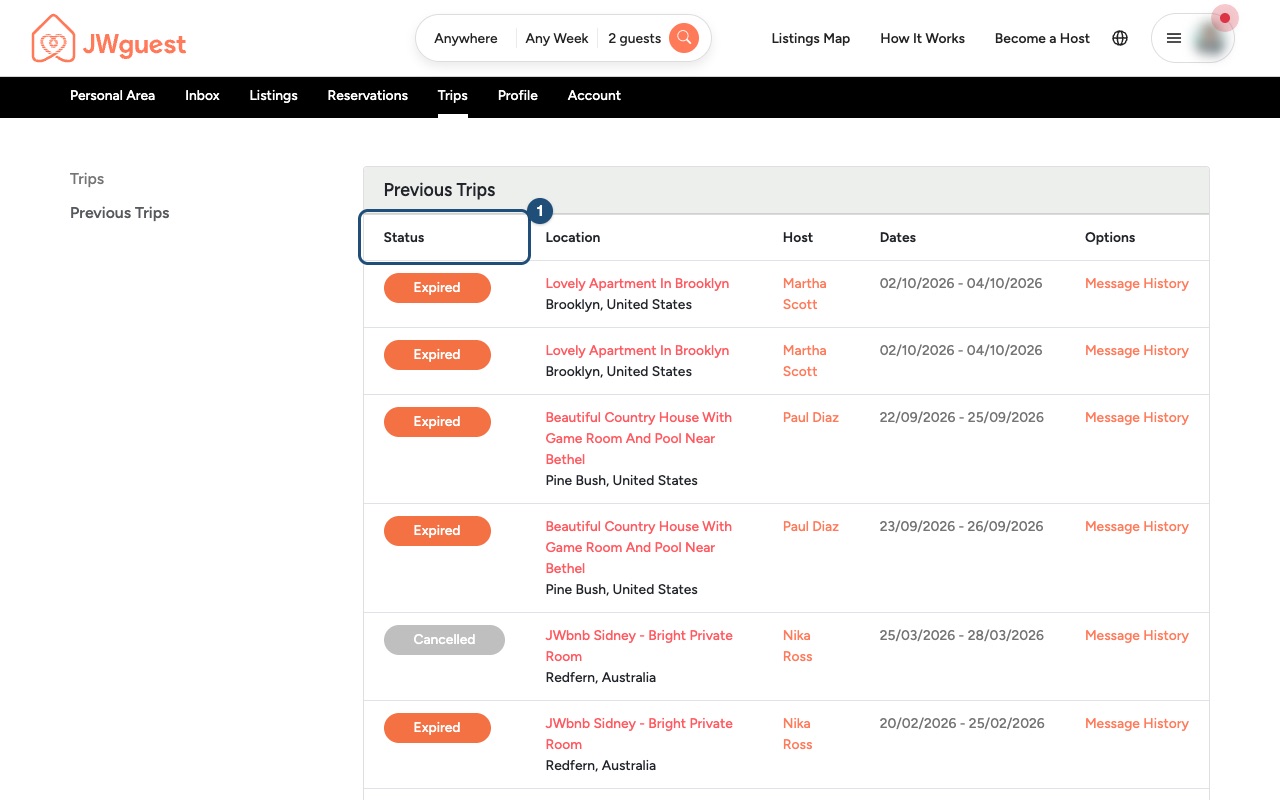Viewport: 1280px width, 800px height.
Task: Select Previous Trips in the sidebar menu
Action: [x=120, y=213]
